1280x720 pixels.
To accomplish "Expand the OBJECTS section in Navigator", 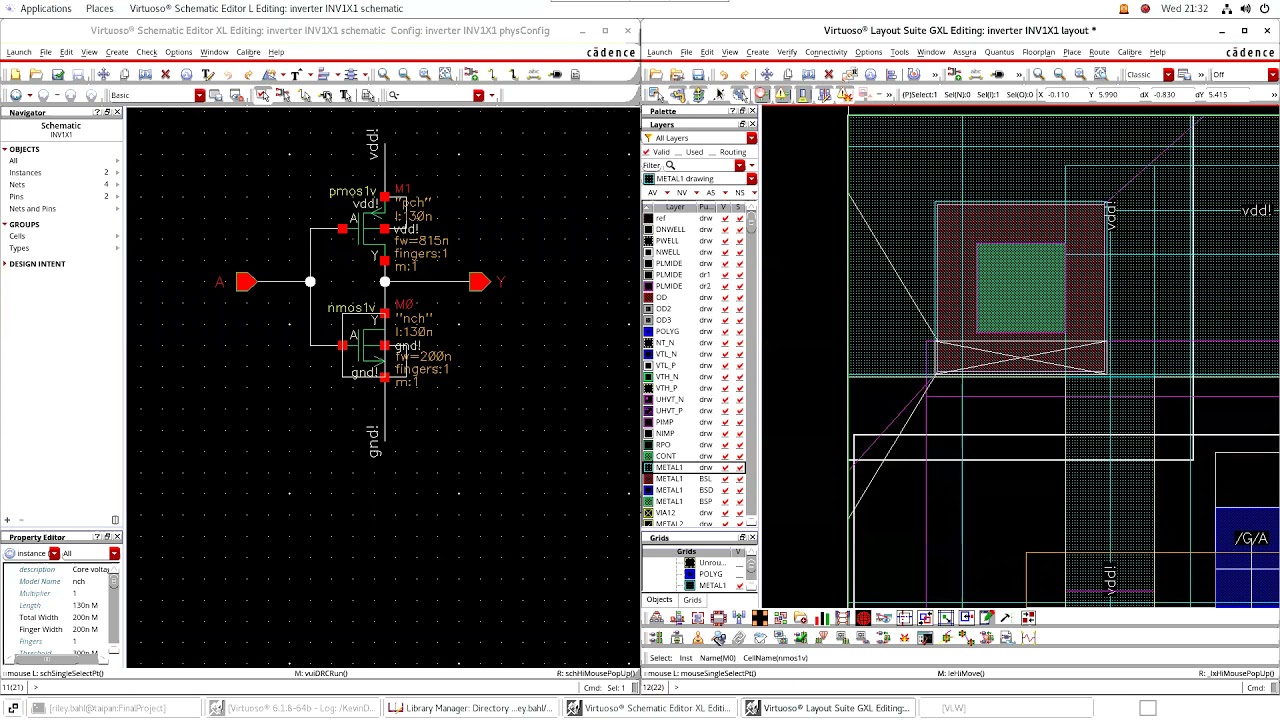I will (x=5, y=149).
